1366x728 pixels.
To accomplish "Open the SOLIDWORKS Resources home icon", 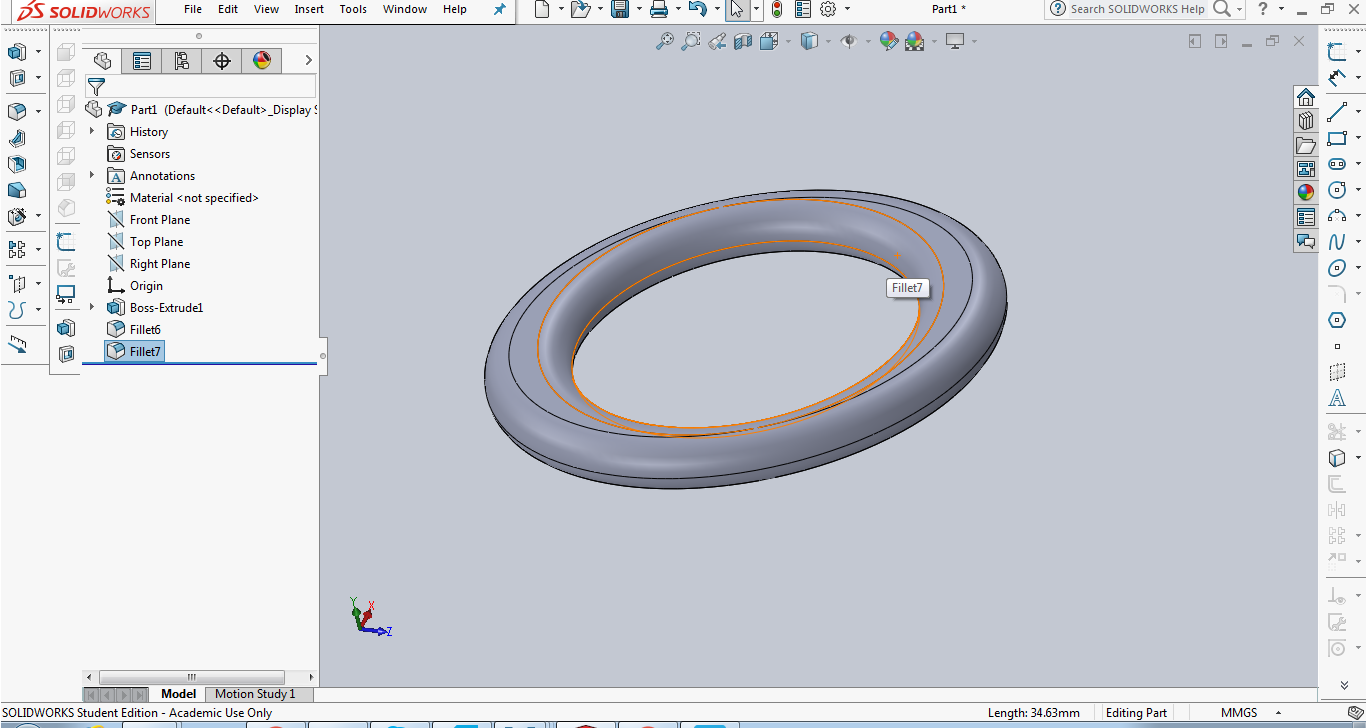I will [x=1306, y=97].
